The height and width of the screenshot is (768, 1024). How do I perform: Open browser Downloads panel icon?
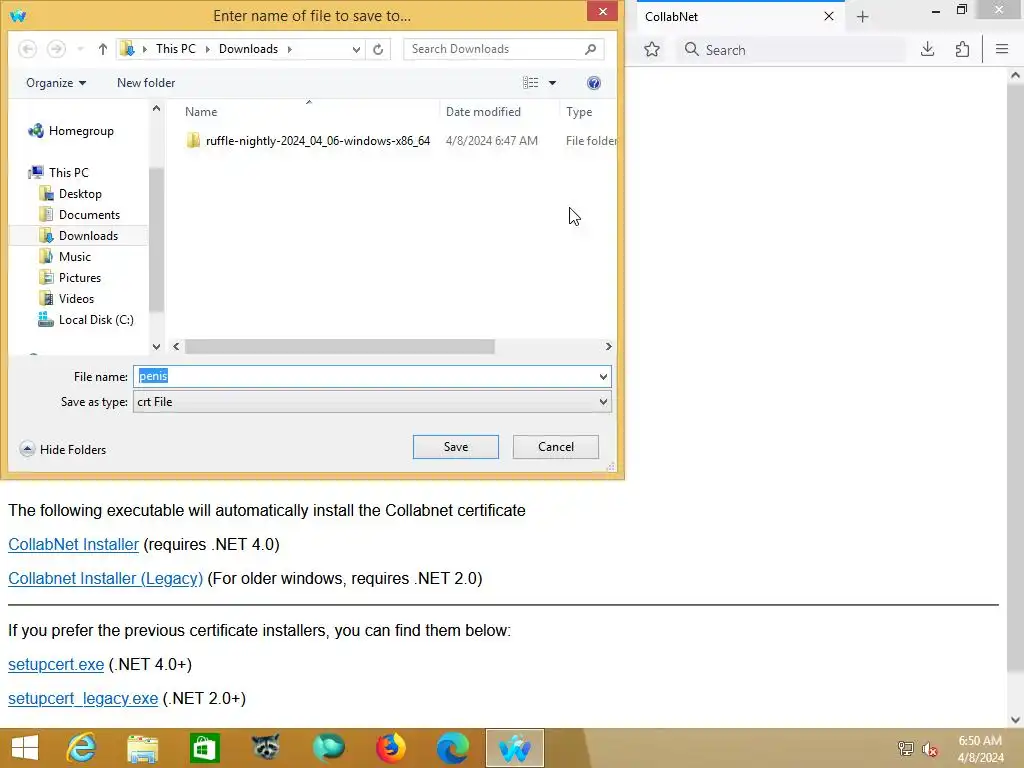[x=927, y=49]
